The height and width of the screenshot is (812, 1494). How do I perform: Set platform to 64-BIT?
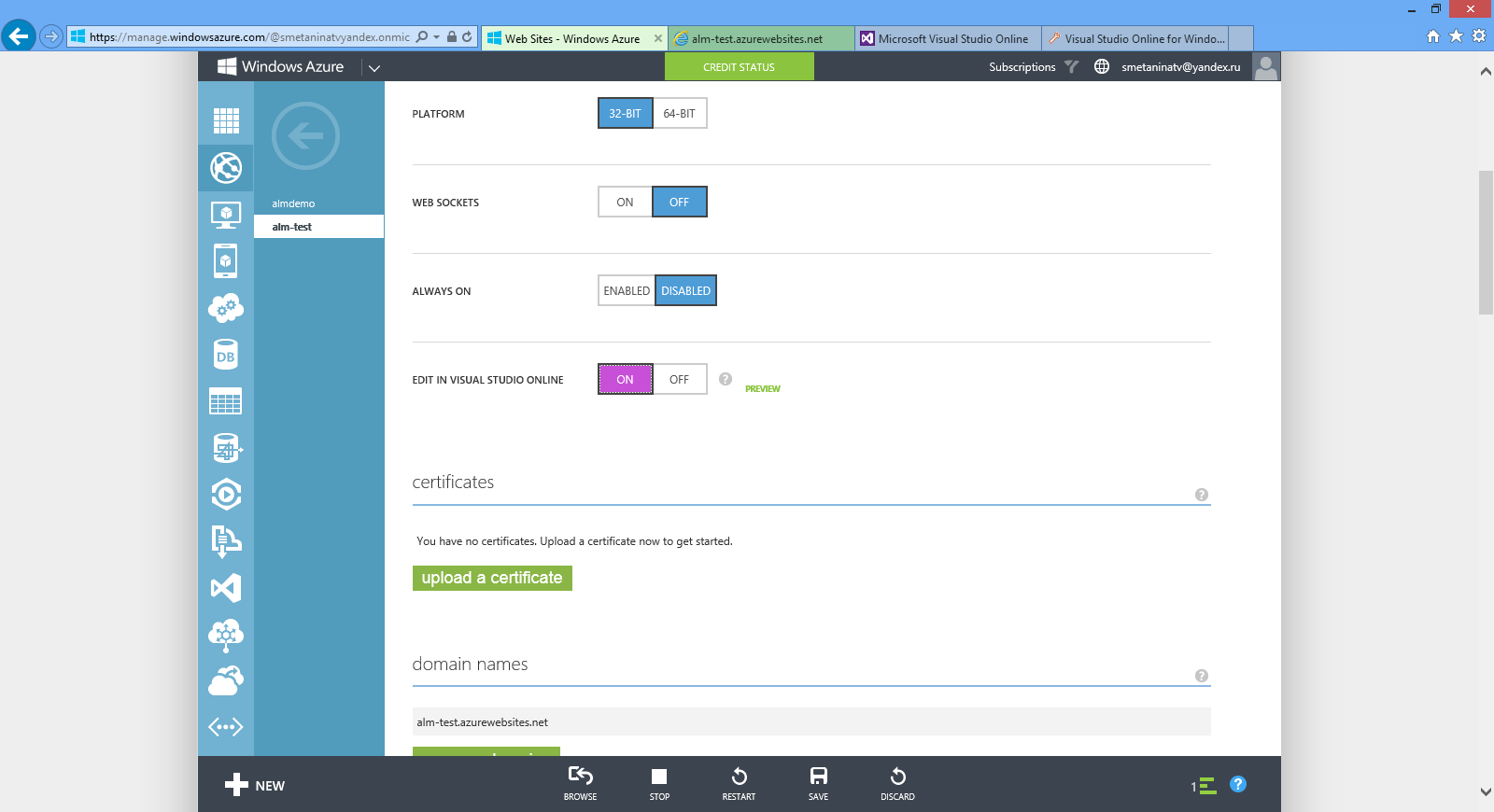(680, 114)
